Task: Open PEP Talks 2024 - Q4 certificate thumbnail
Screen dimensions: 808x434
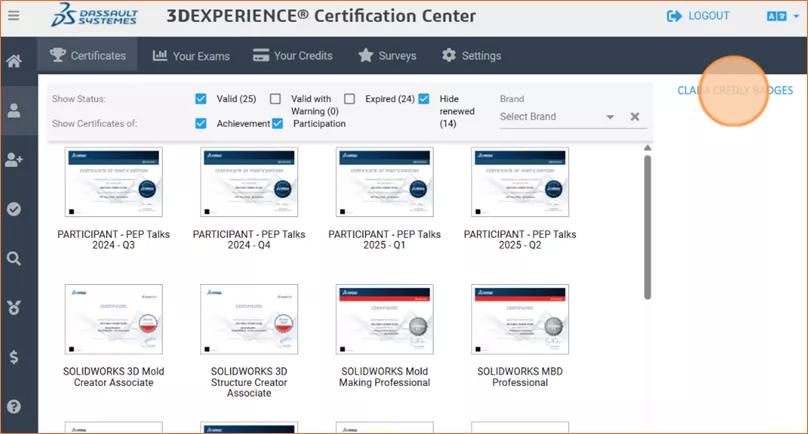Action: [249, 182]
